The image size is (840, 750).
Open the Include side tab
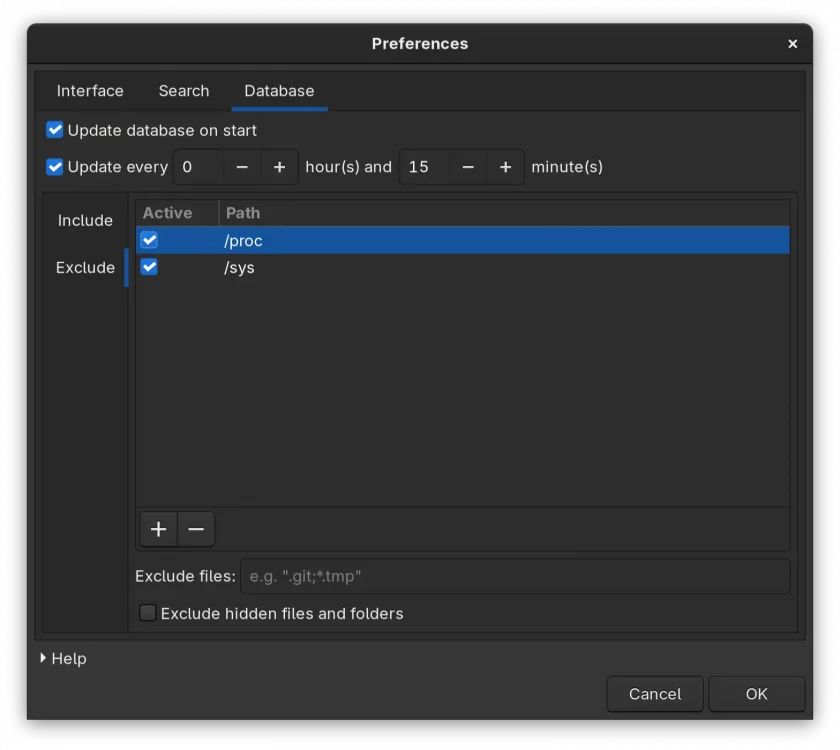pyautogui.click(x=85, y=221)
